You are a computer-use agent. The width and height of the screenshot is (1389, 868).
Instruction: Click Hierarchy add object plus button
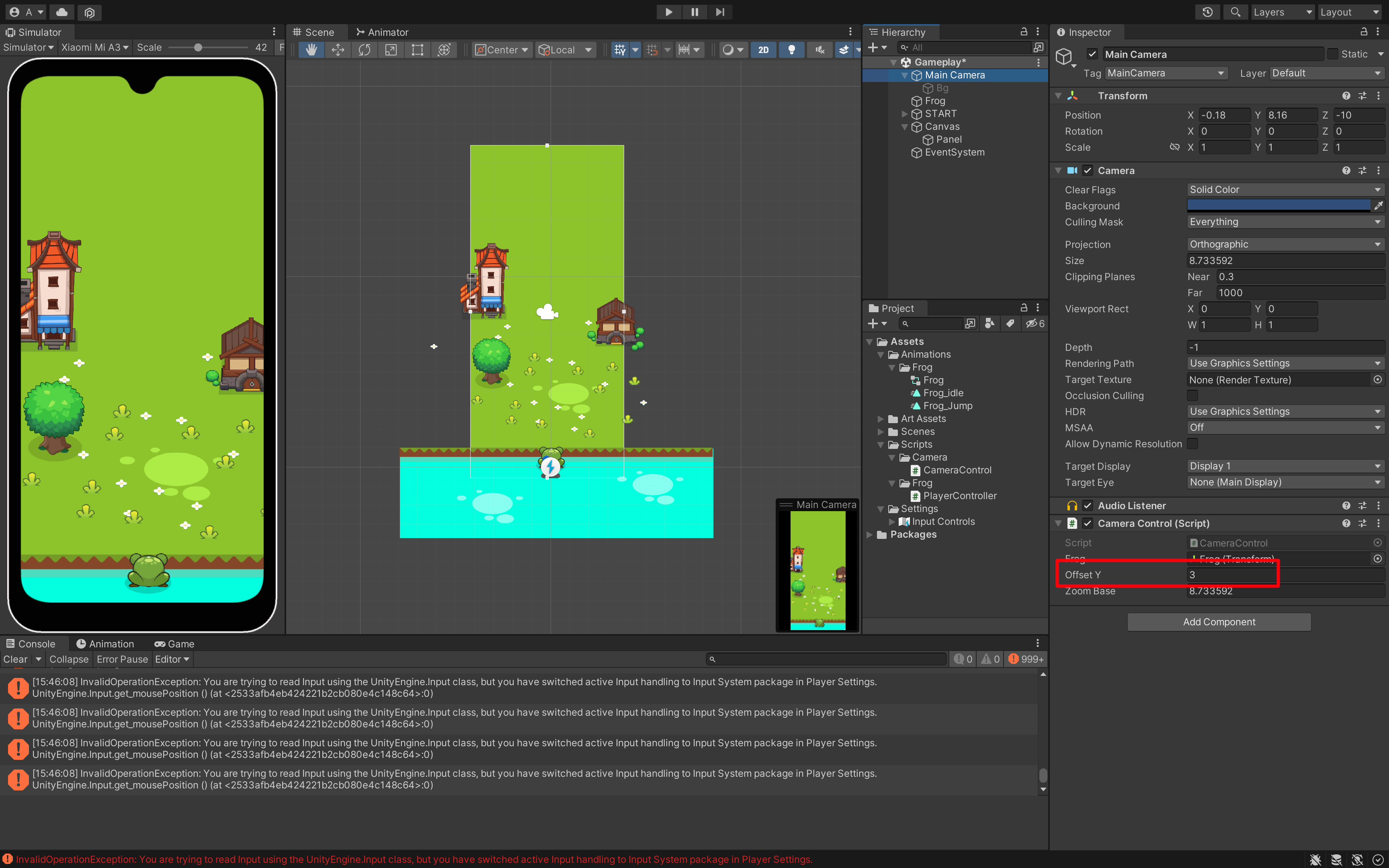click(877, 48)
